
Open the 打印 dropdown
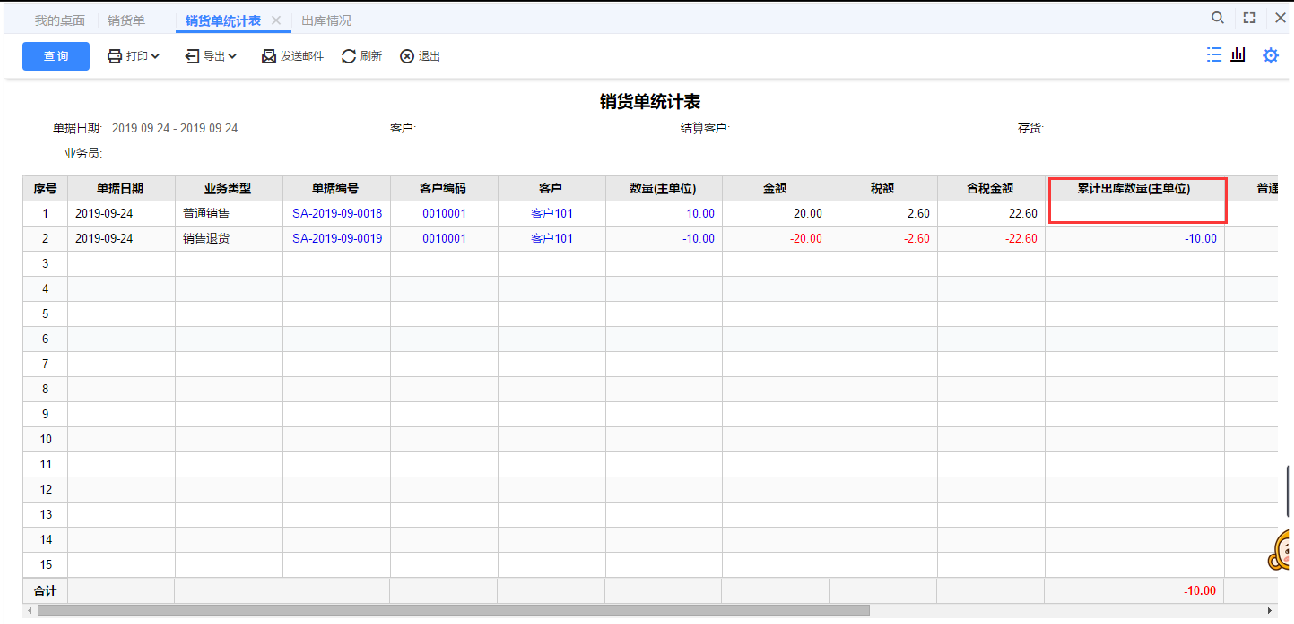[x=134, y=56]
